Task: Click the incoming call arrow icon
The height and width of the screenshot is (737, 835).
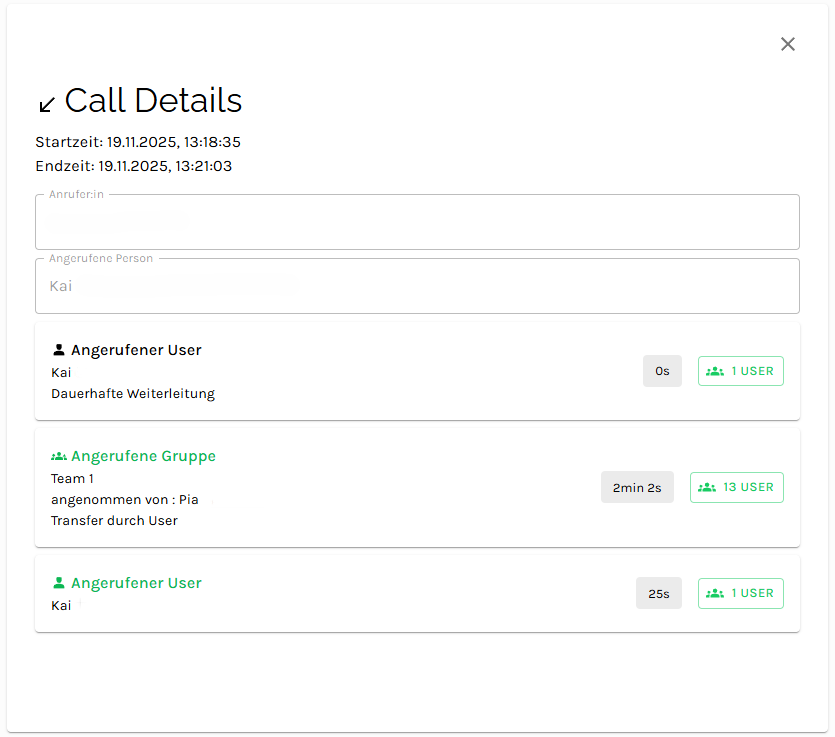Action: 46,104
